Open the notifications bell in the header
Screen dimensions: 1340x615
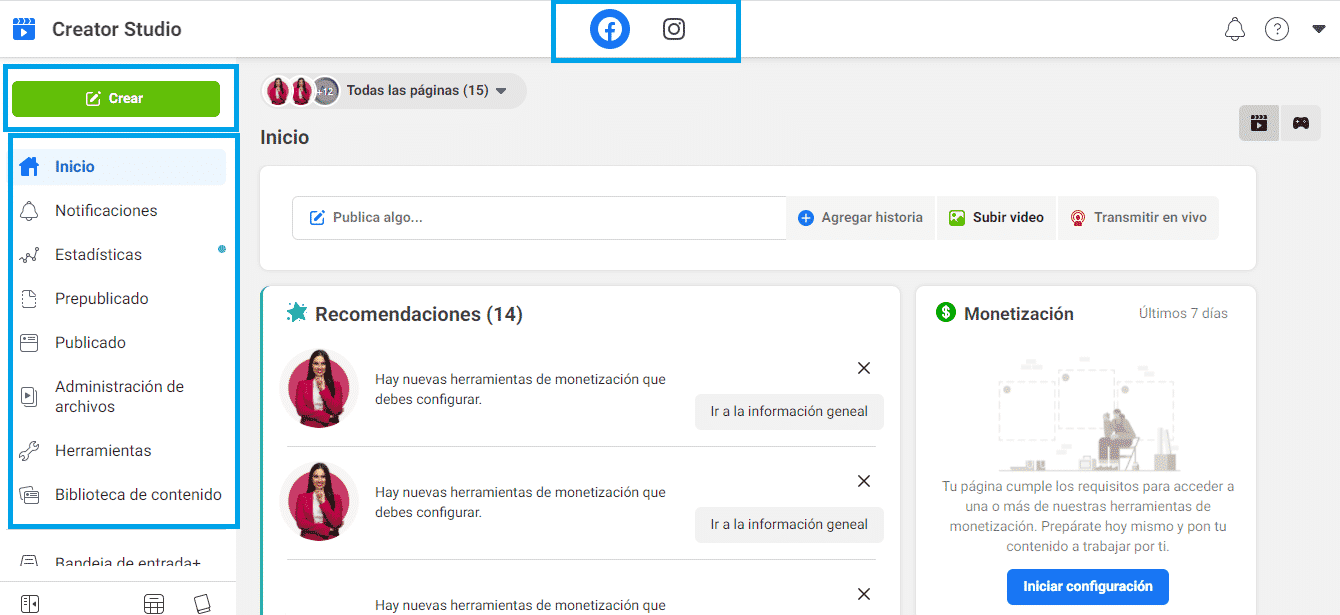coord(1235,29)
